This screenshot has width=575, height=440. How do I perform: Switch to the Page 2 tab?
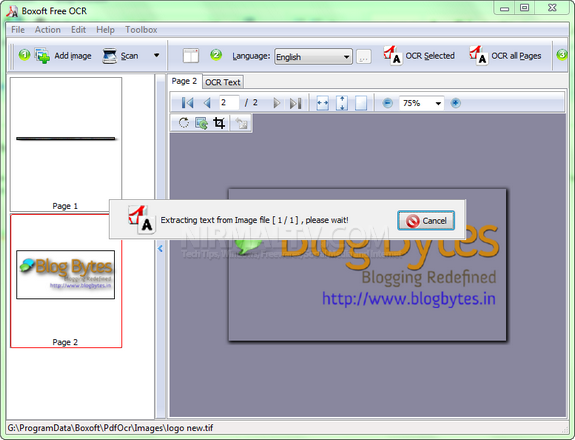[184, 81]
